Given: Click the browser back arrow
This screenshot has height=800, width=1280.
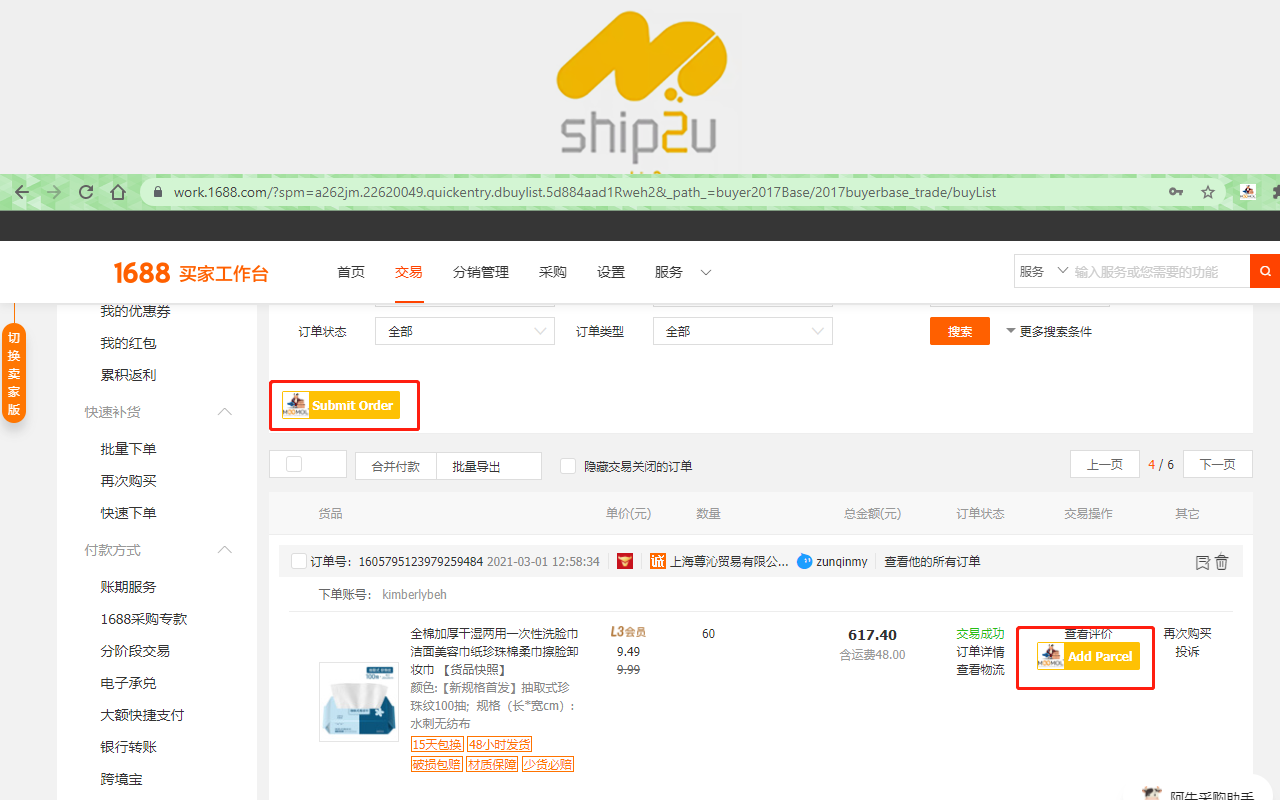Looking at the screenshot, I should pos(23,192).
